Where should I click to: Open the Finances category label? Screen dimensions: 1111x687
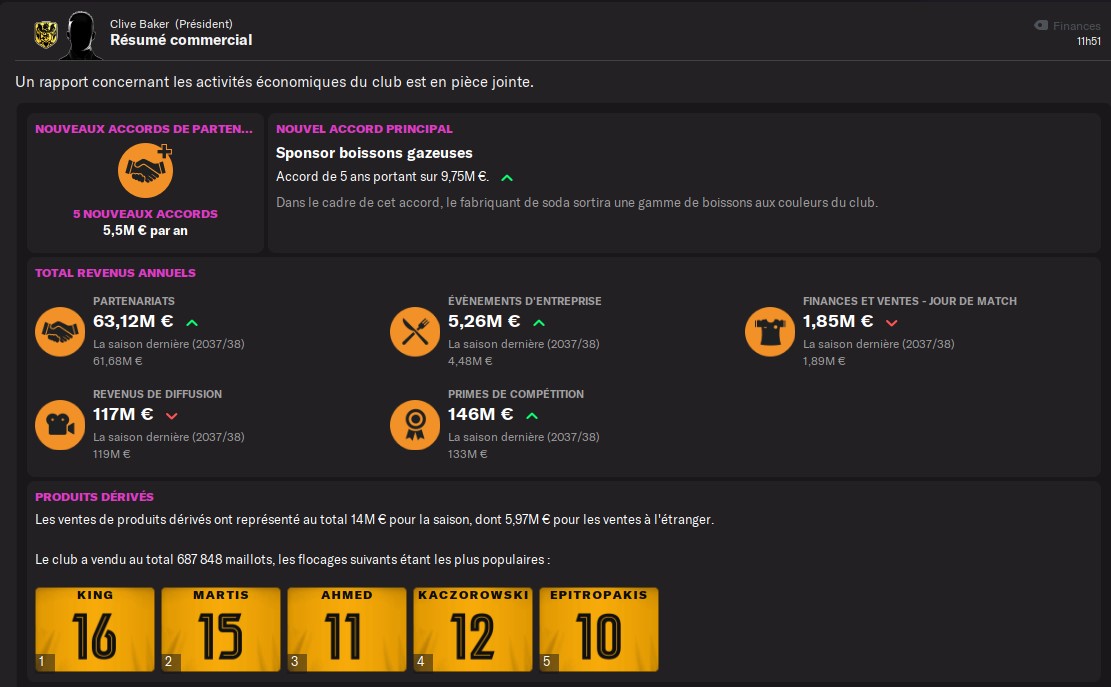[x=1076, y=26]
